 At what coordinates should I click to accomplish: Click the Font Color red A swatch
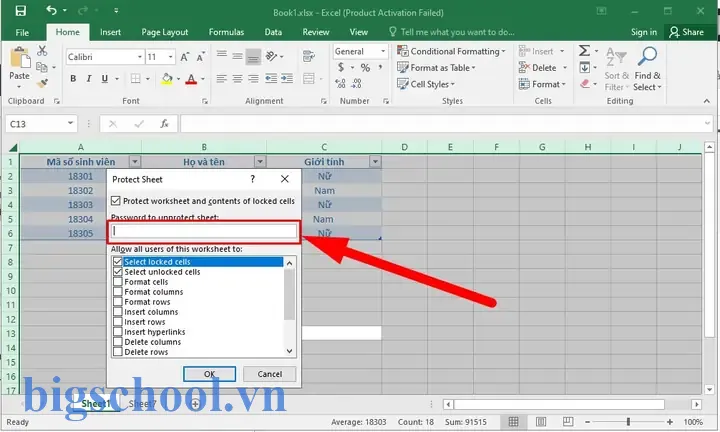coord(191,79)
